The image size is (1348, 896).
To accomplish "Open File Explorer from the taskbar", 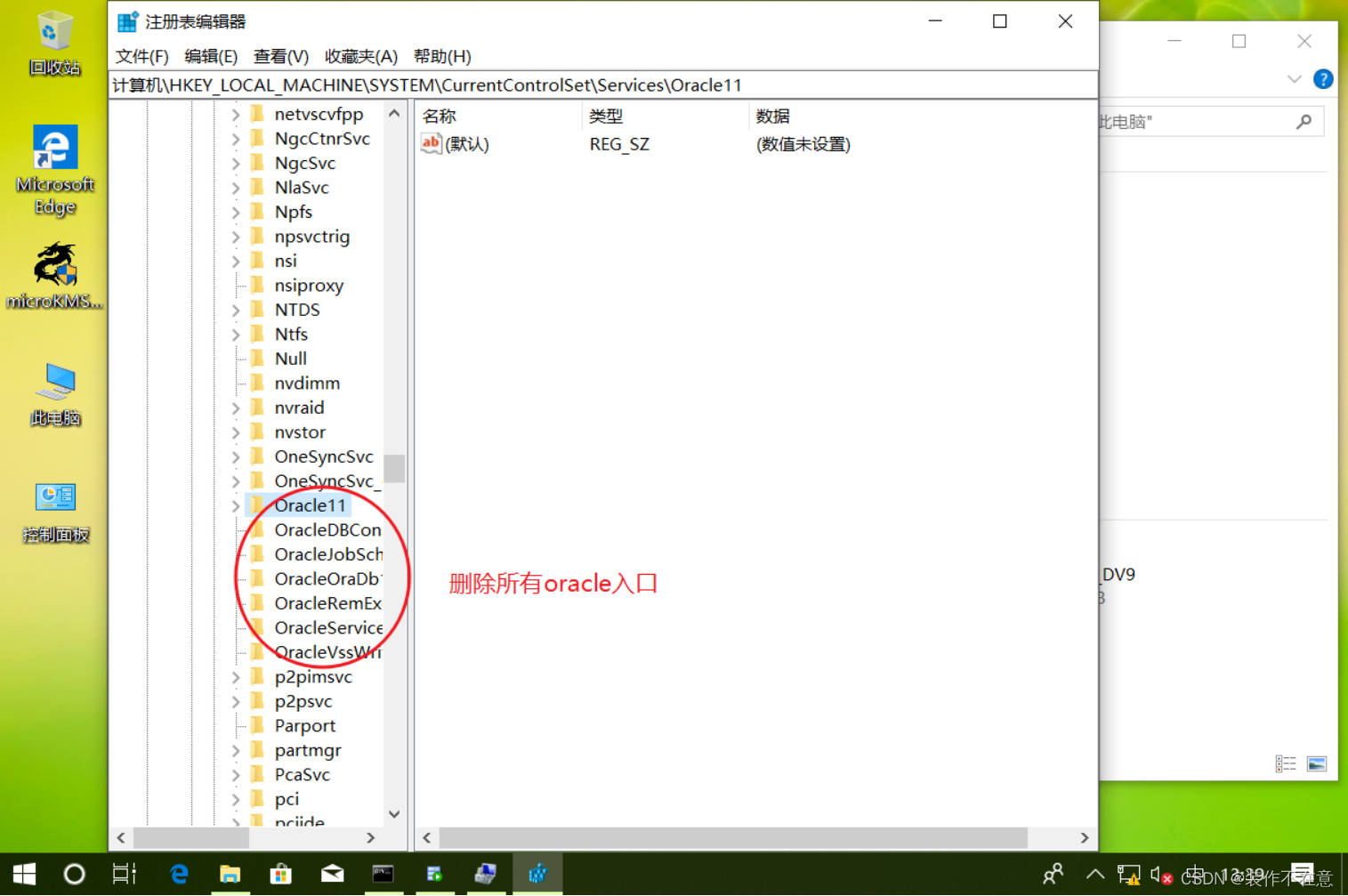I will point(230,875).
